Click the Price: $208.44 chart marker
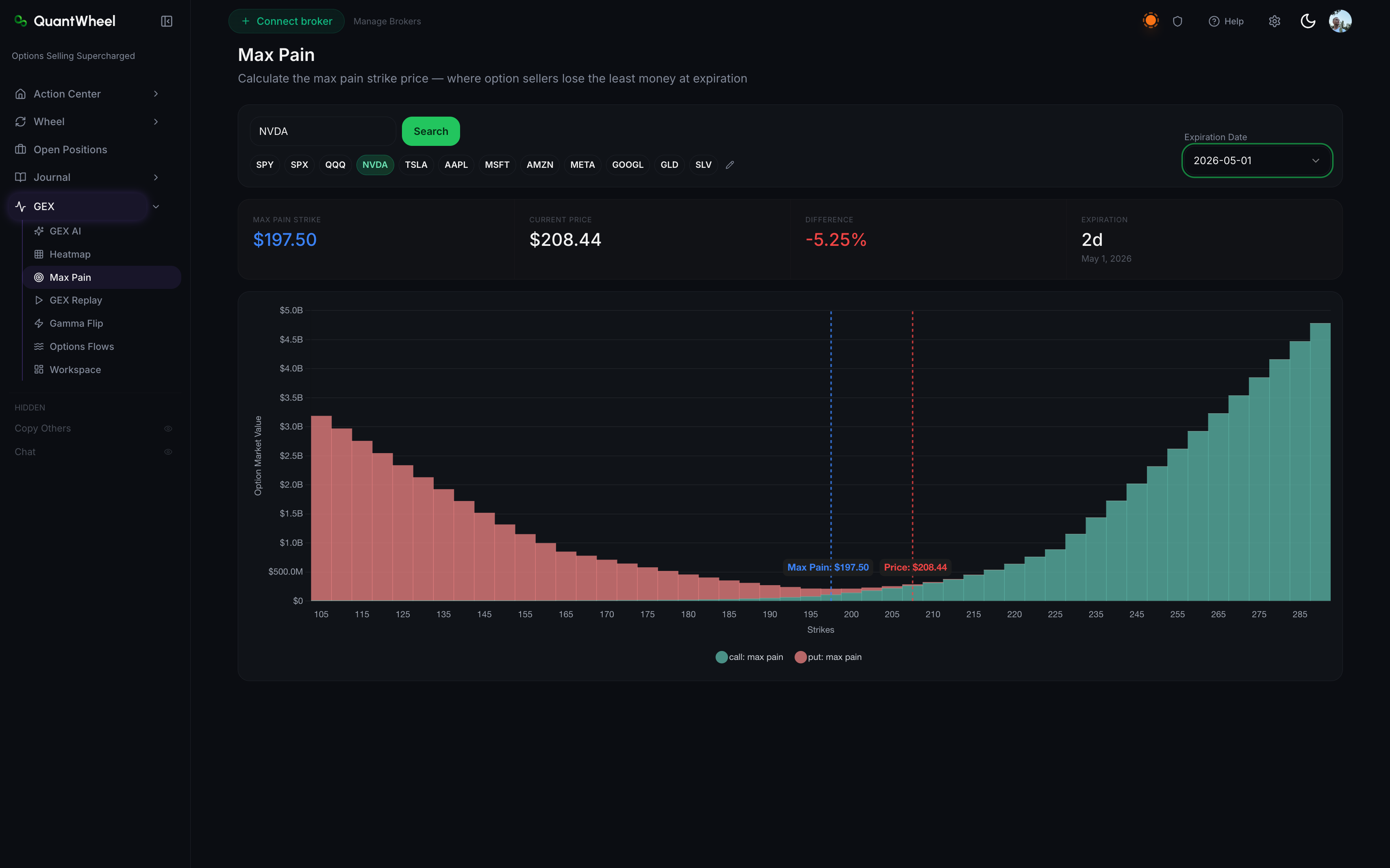The width and height of the screenshot is (1390, 868). pyautogui.click(x=915, y=567)
